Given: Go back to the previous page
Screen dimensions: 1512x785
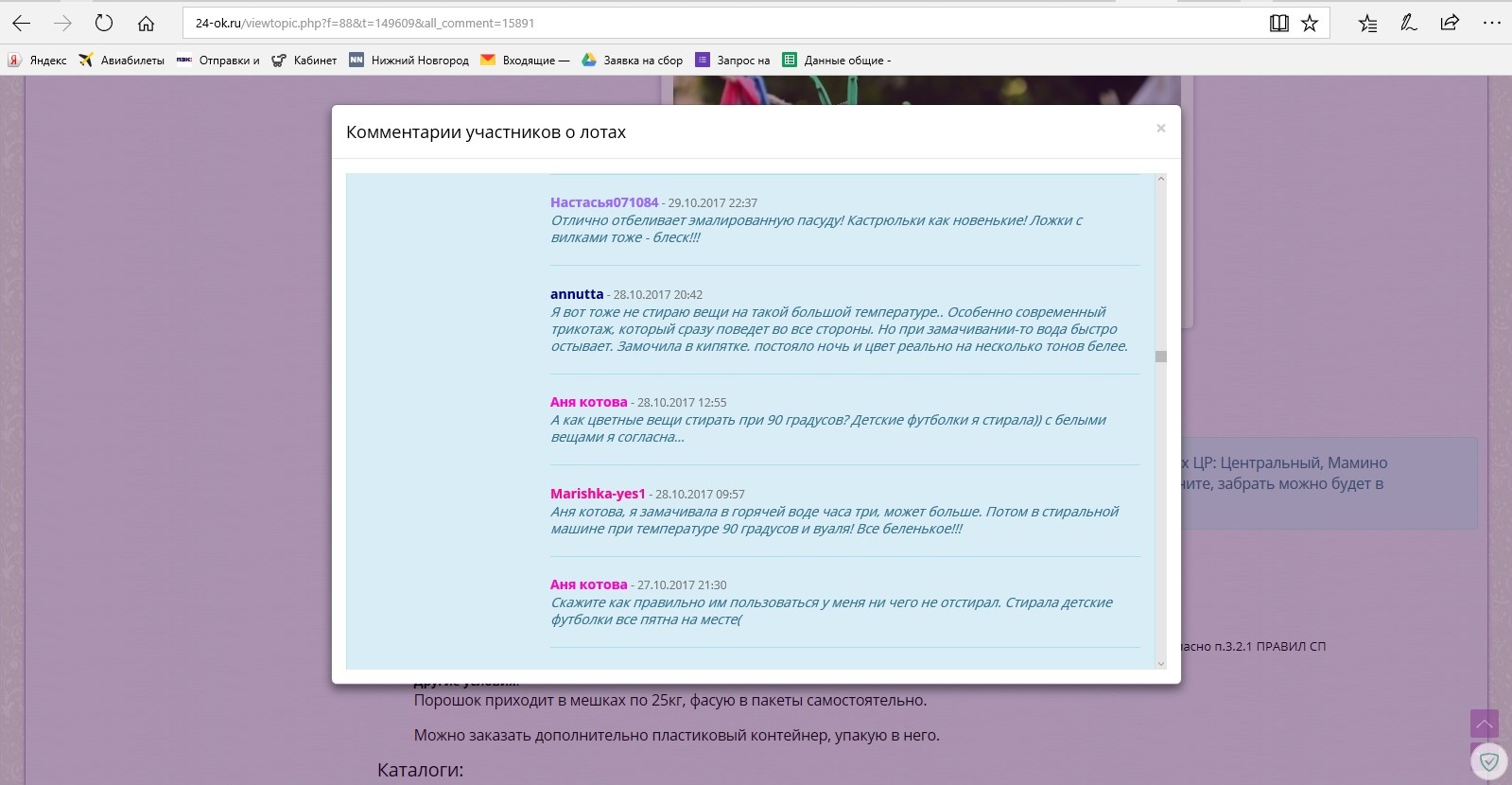Looking at the screenshot, I should click(x=22, y=23).
